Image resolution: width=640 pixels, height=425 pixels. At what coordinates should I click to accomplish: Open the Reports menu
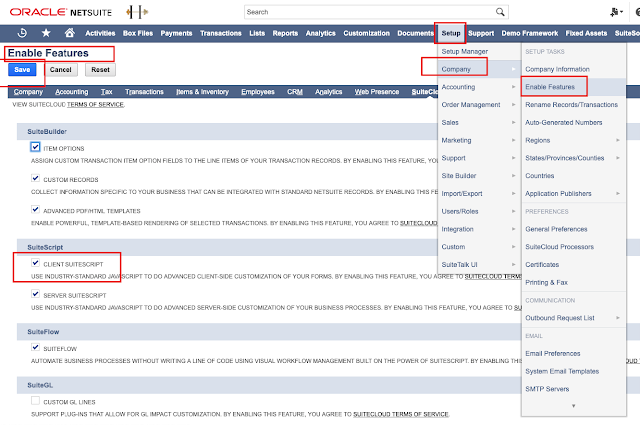coord(285,33)
